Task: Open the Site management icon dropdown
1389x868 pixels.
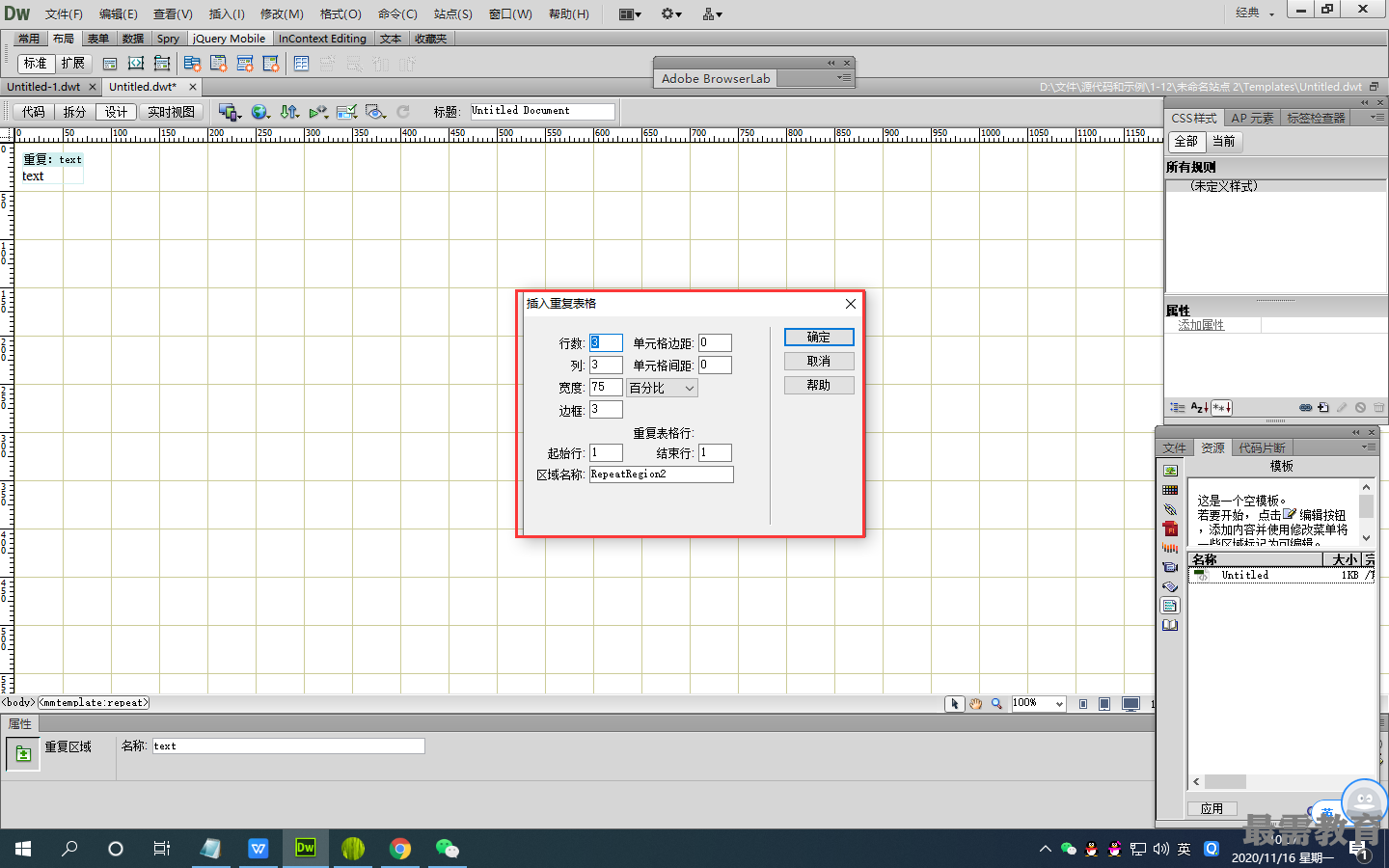Action: point(713,14)
